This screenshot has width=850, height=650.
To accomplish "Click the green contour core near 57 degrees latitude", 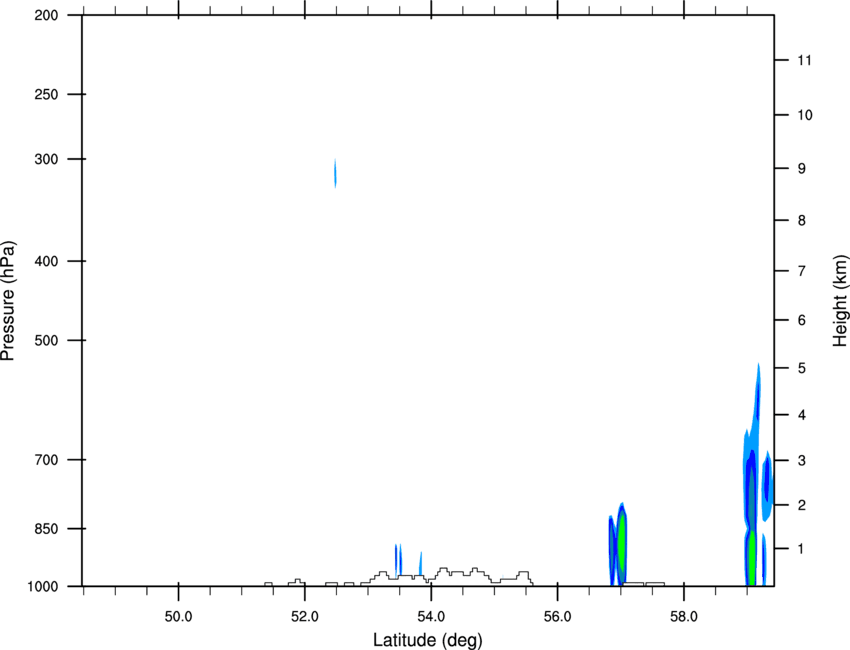I will pyautogui.click(x=622, y=545).
